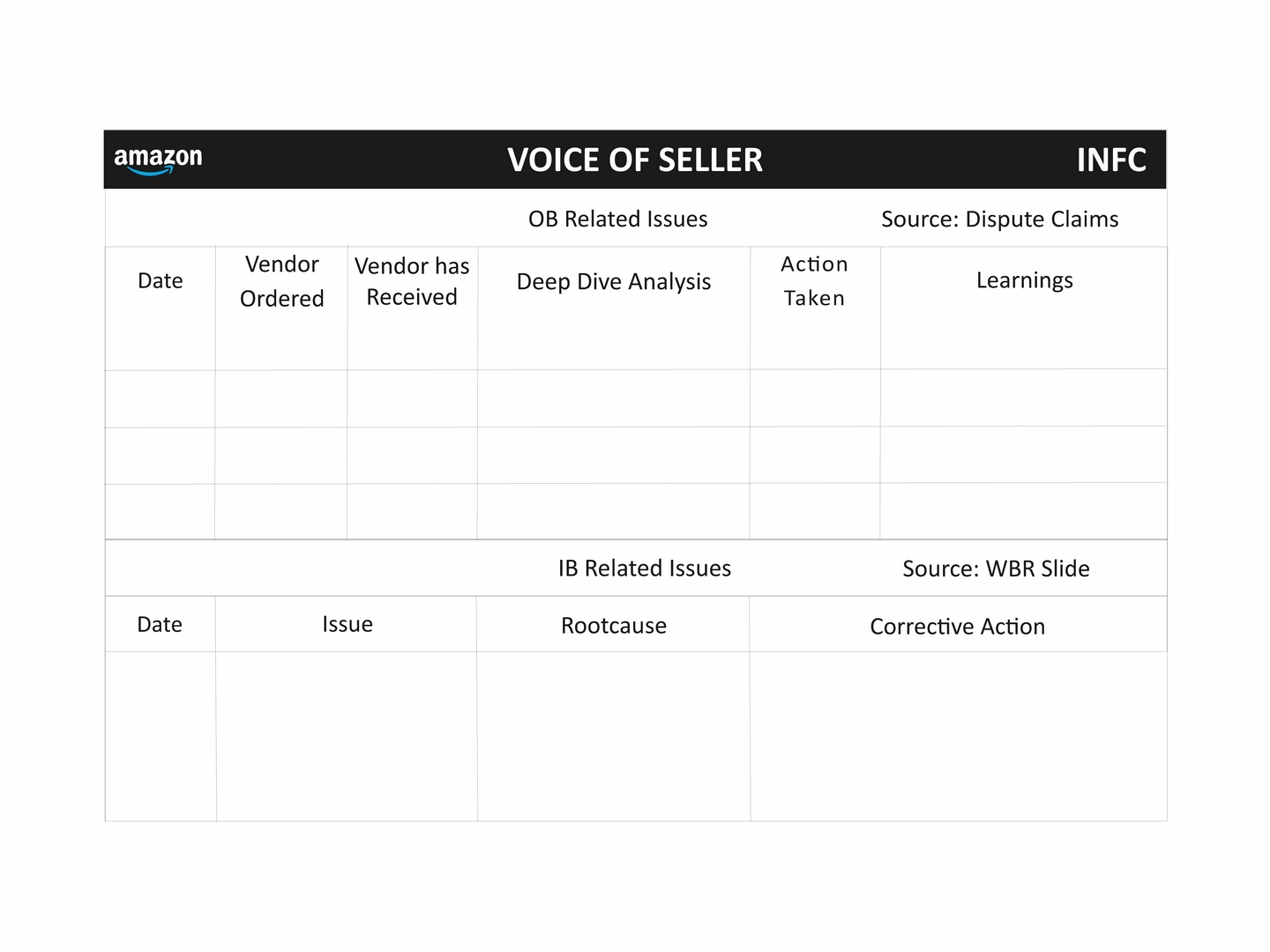Click the Date header in IB table
This screenshot has height=952, width=1270.
coord(160,625)
